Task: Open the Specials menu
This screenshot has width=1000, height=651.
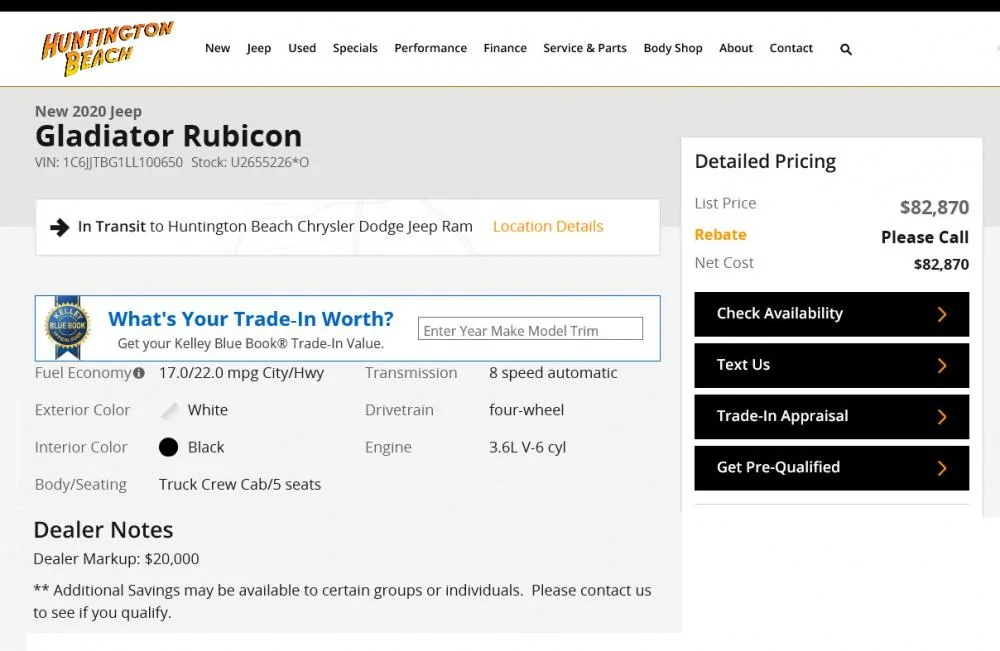Action: pos(355,48)
